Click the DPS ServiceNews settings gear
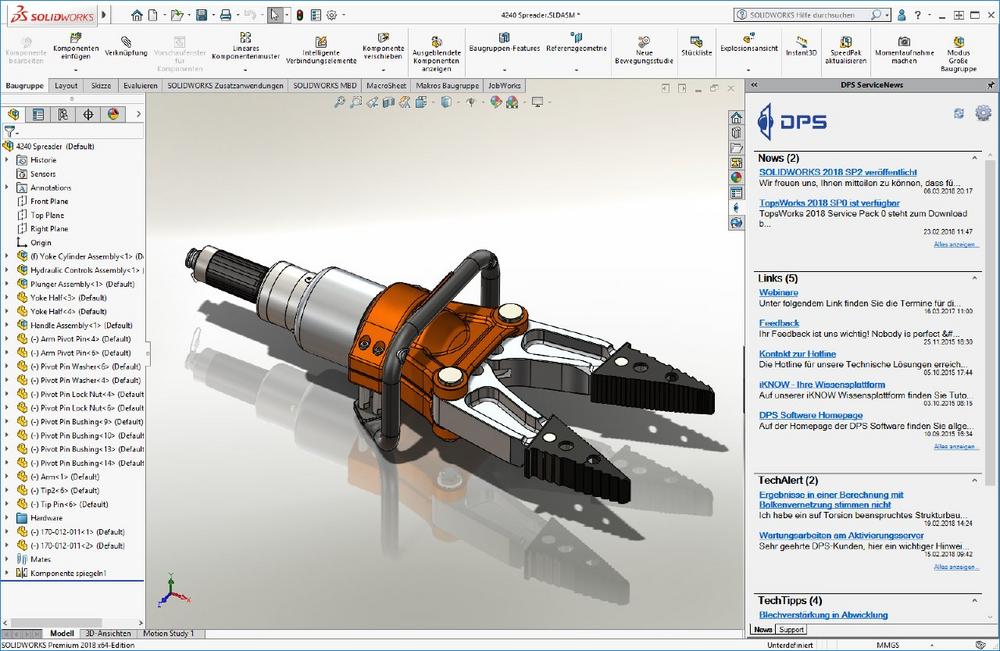The height and width of the screenshot is (651, 1000). click(983, 113)
